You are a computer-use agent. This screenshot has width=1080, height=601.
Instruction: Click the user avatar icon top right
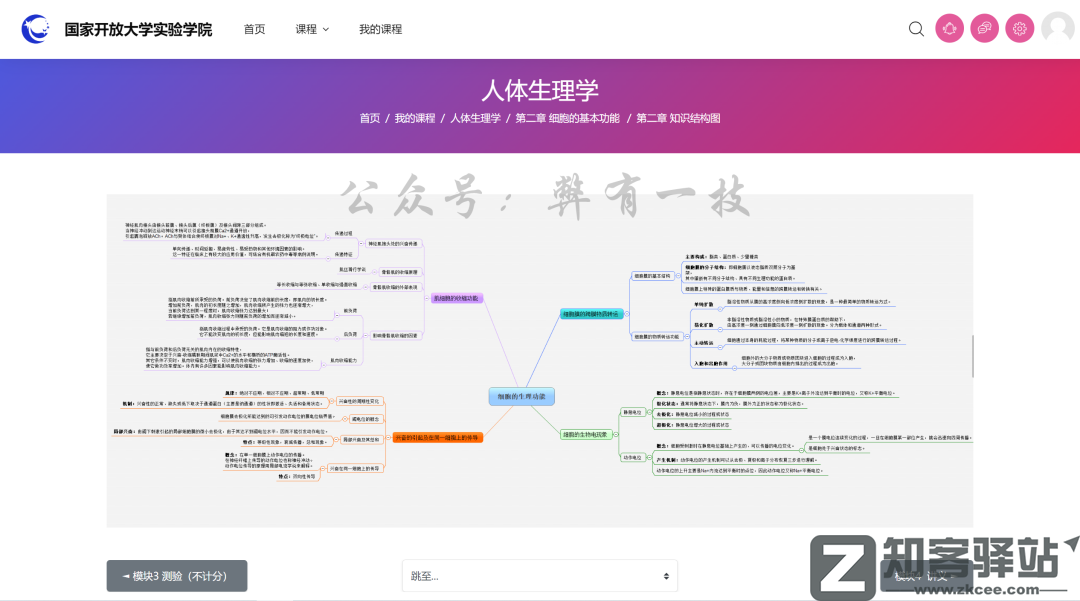click(x=1056, y=28)
